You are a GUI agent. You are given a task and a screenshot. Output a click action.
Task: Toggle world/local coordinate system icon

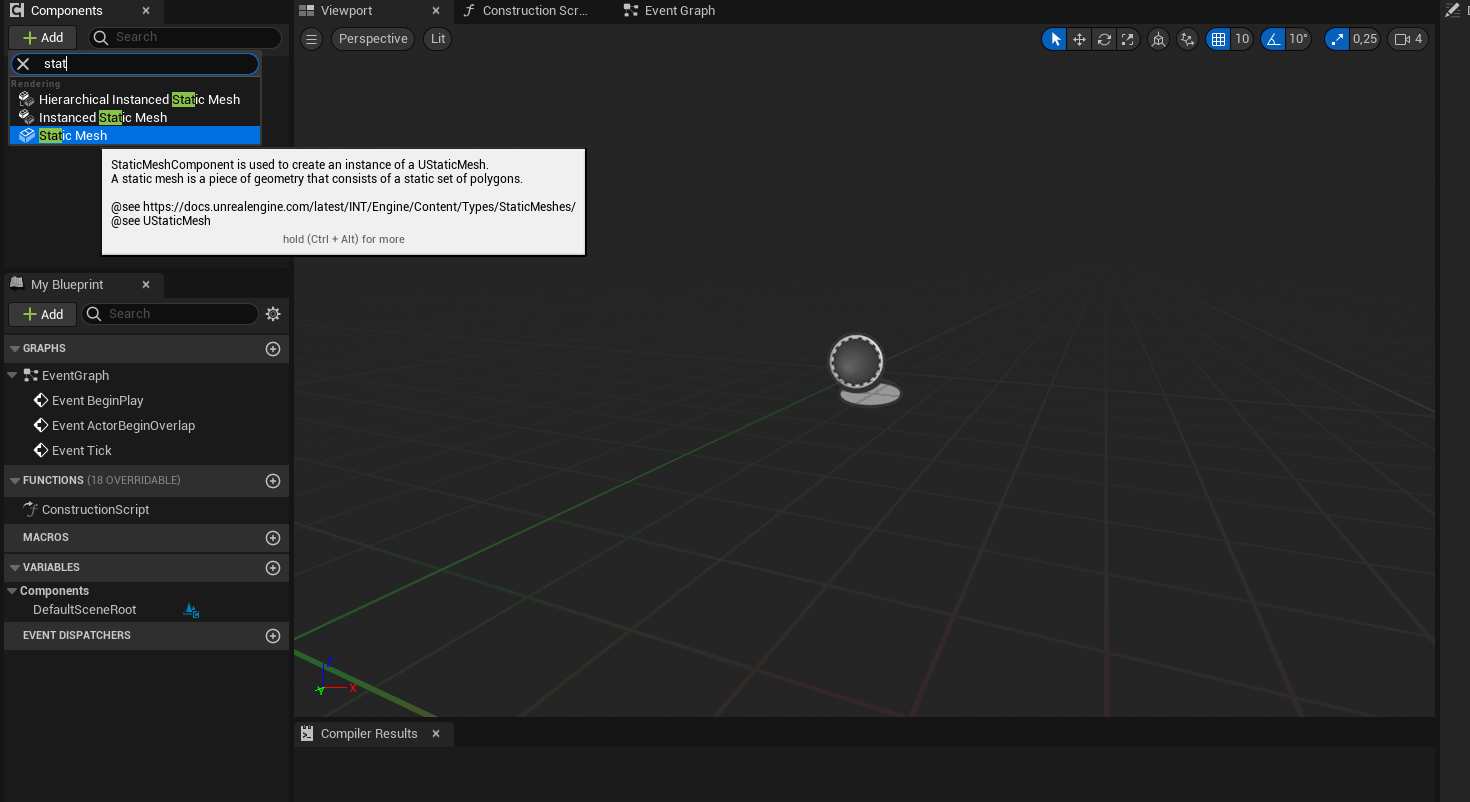pos(1158,39)
